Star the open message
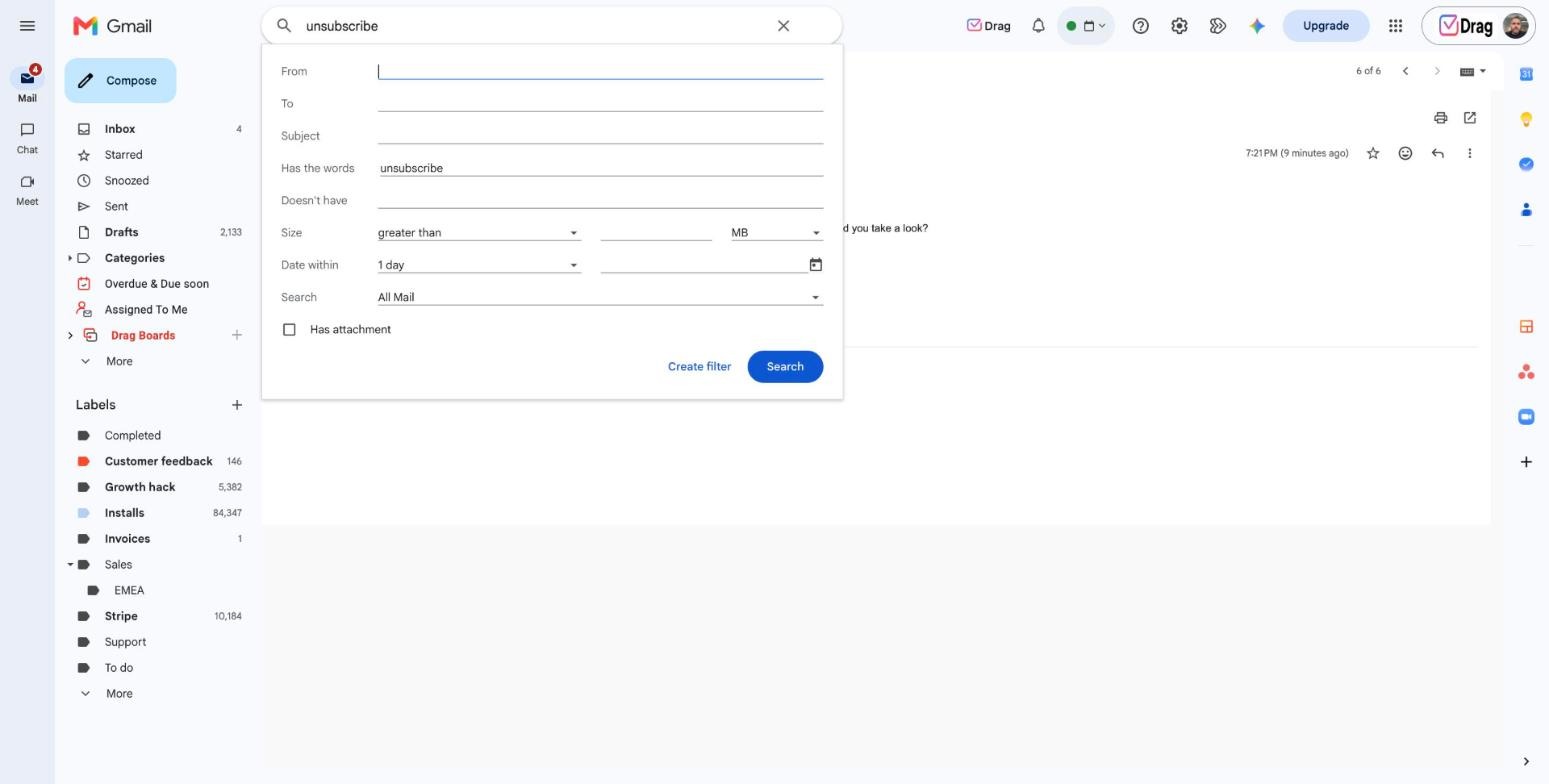1549x784 pixels. pos(1373,153)
